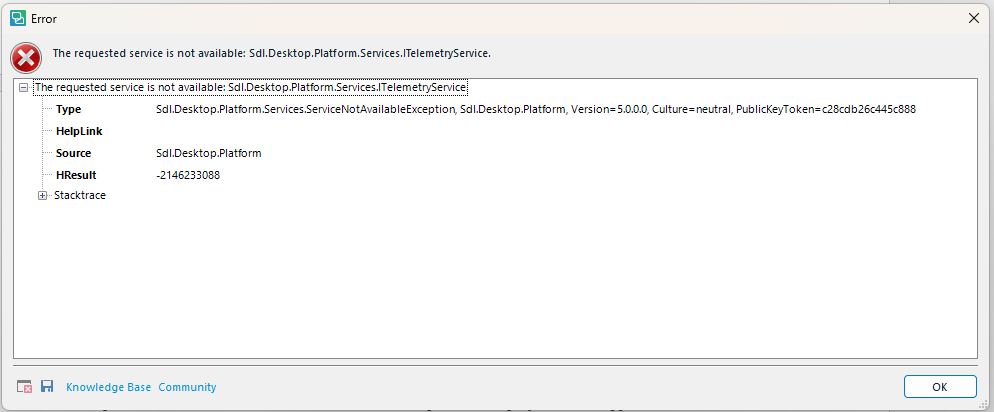Select the HelpLink property label
994x412 pixels.
click(x=79, y=131)
